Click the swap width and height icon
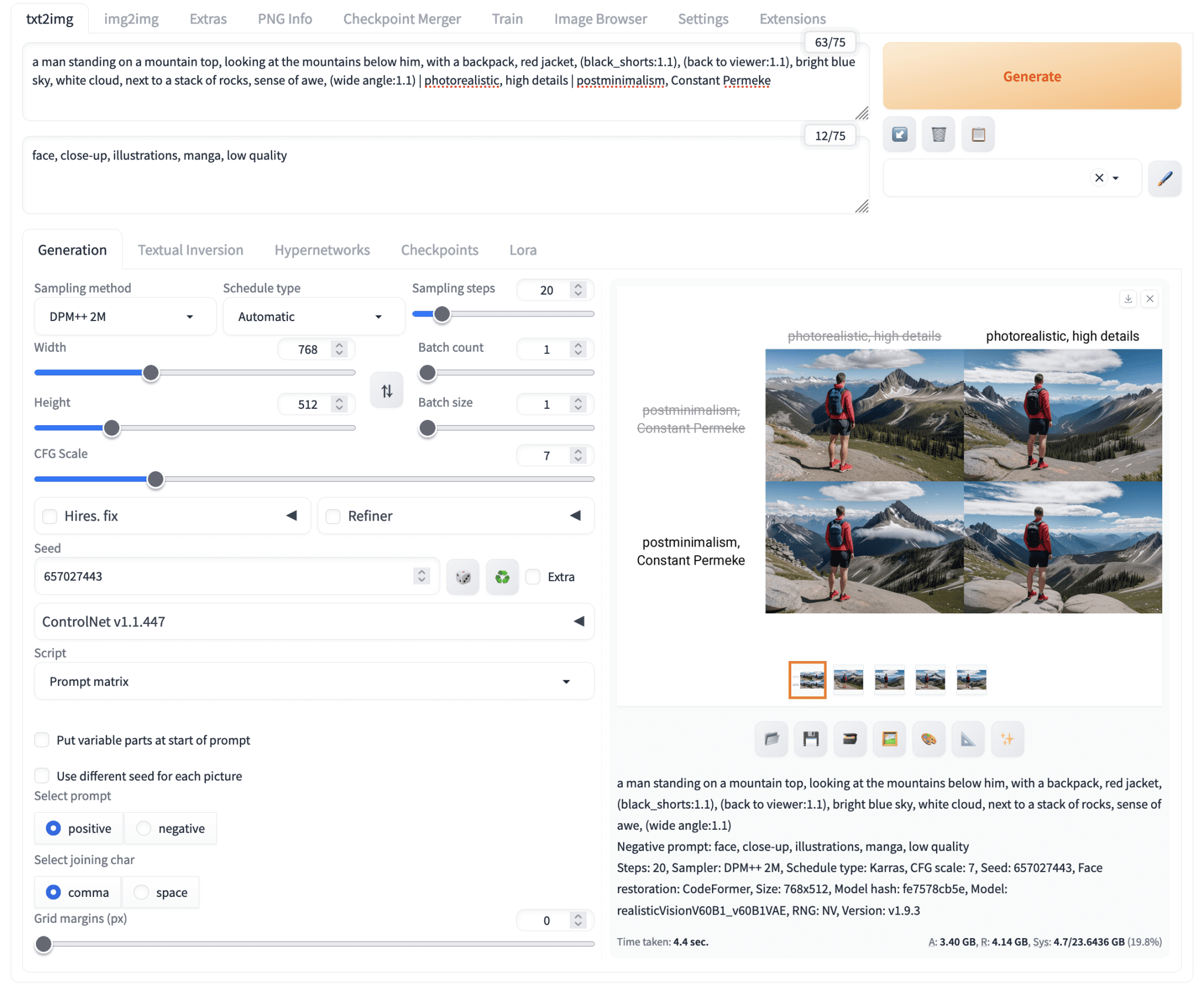 point(386,391)
